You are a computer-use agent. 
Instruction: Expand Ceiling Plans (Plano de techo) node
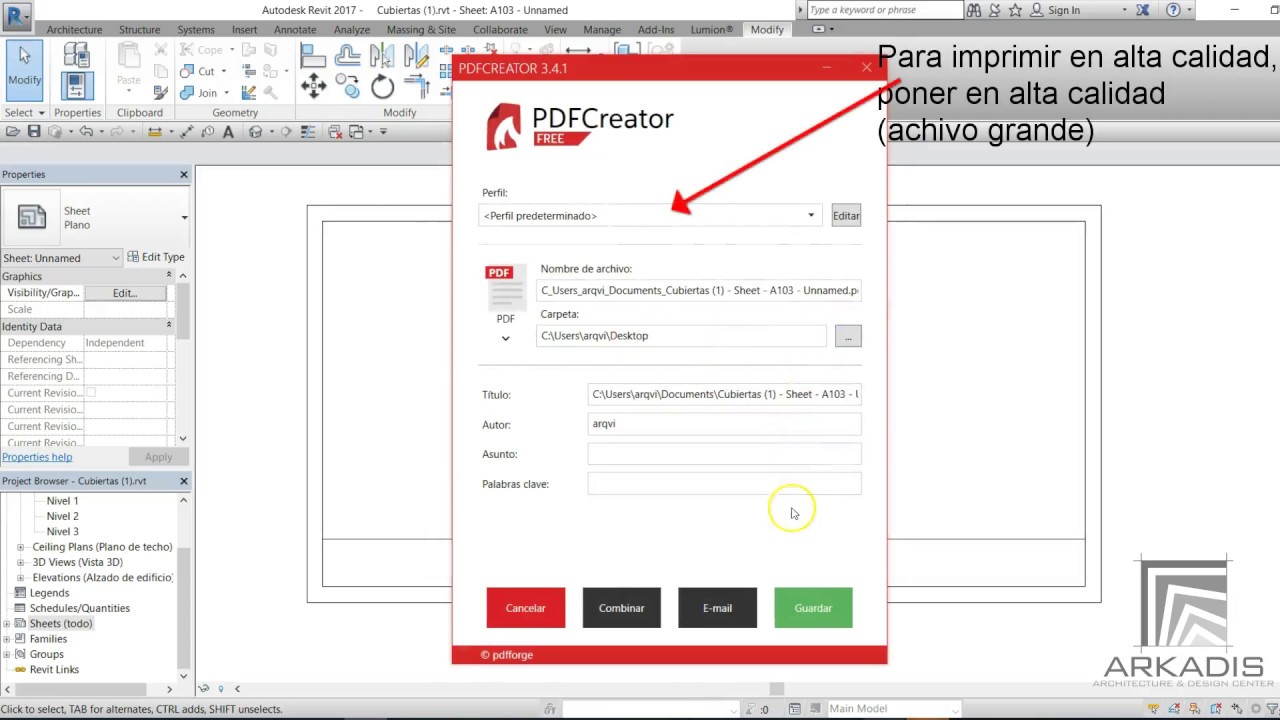click(21, 547)
